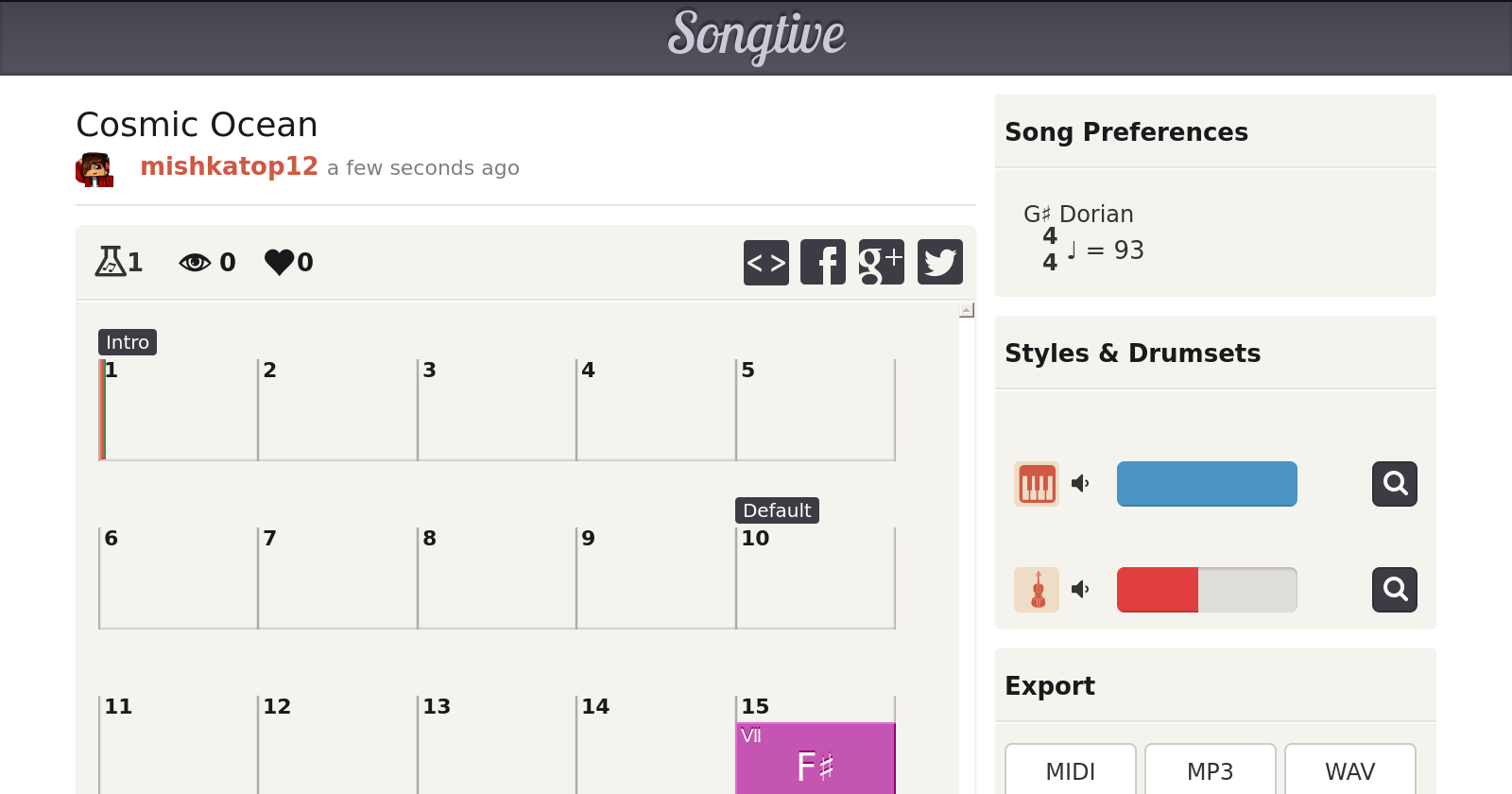Click the Intro section marker
The width and height of the screenshot is (1512, 794).
pos(128,342)
